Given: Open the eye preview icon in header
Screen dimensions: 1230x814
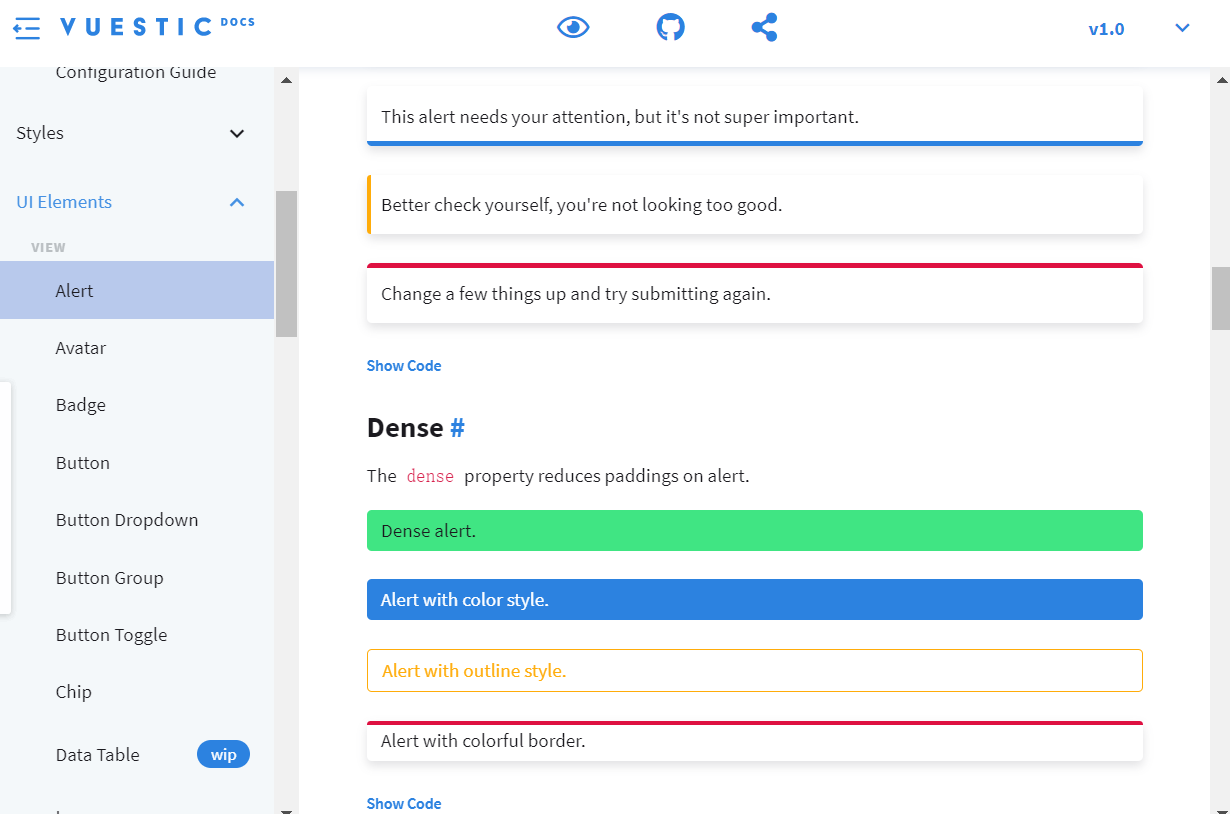Looking at the screenshot, I should click(573, 28).
